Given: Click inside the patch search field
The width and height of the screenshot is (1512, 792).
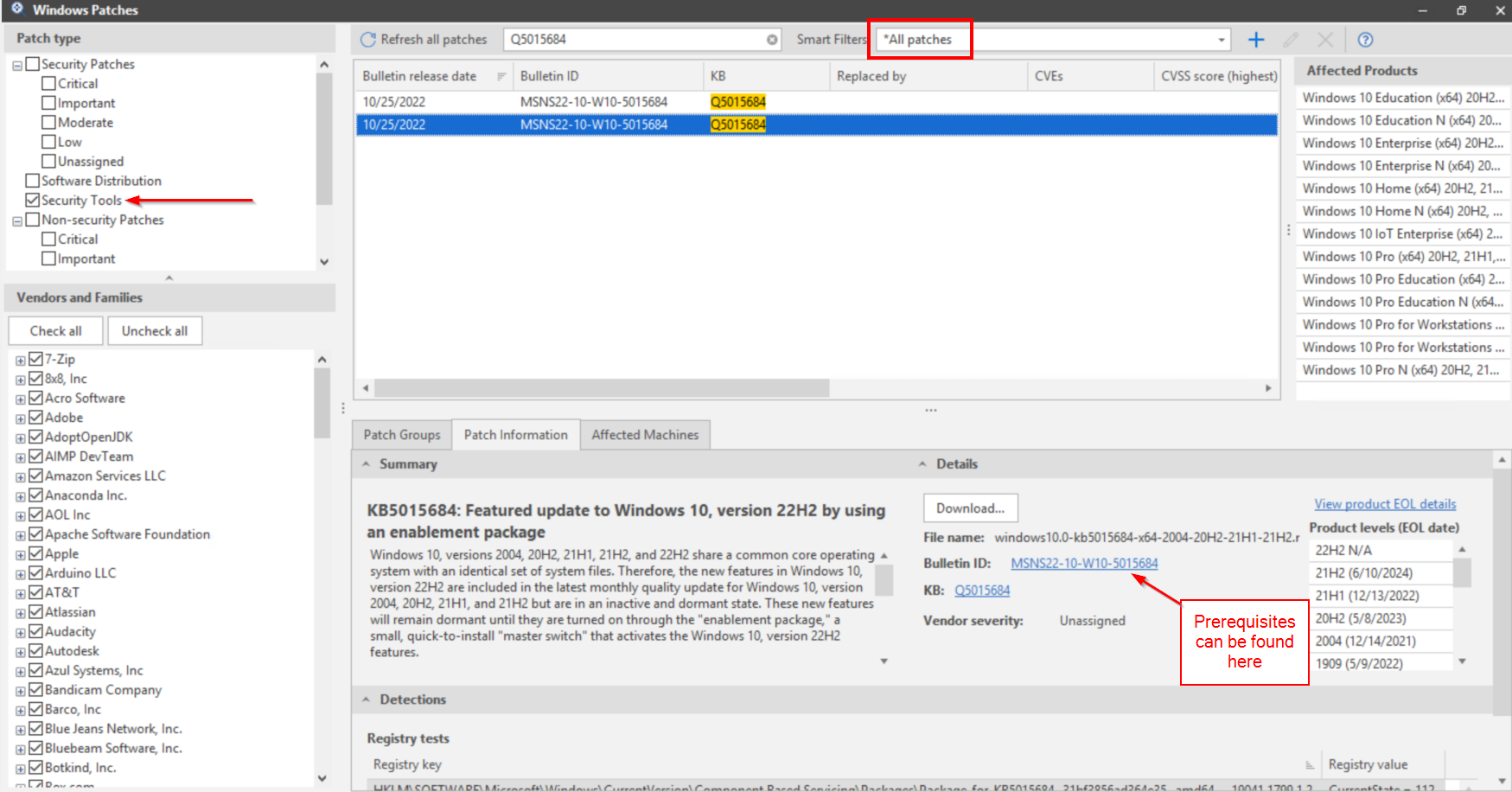Looking at the screenshot, I should (640, 39).
